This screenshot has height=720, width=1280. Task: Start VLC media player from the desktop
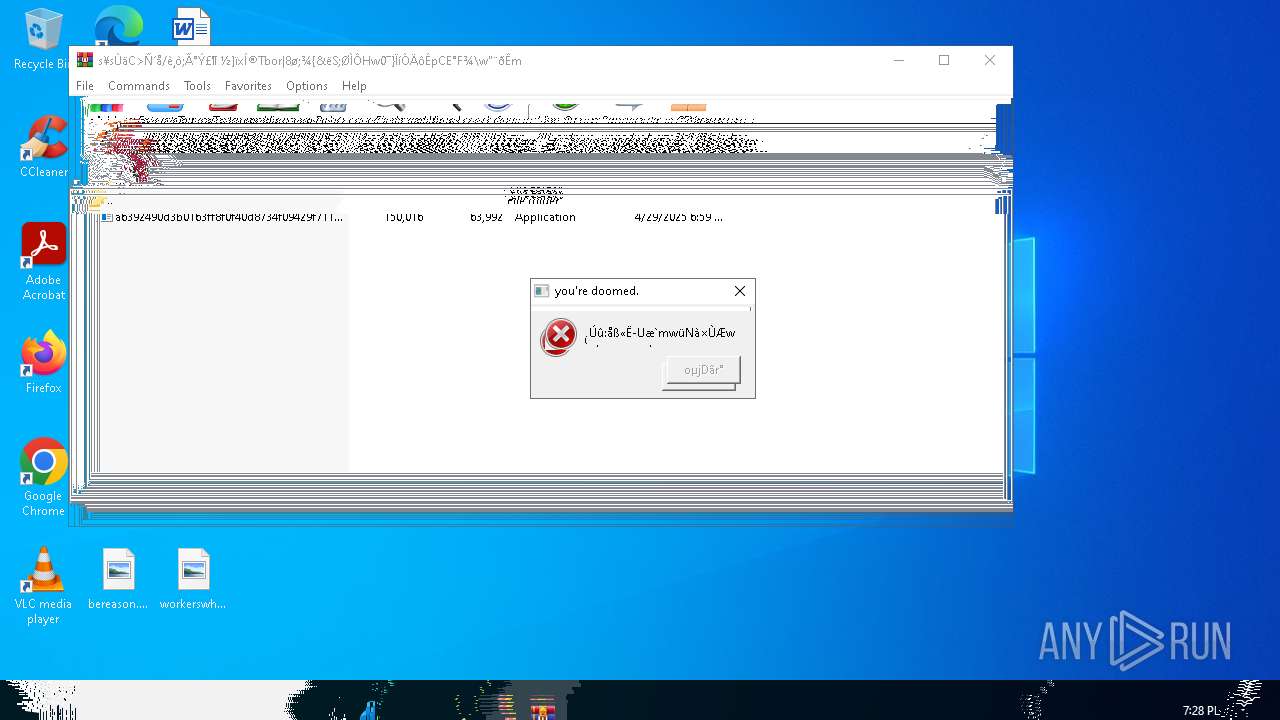click(x=44, y=586)
